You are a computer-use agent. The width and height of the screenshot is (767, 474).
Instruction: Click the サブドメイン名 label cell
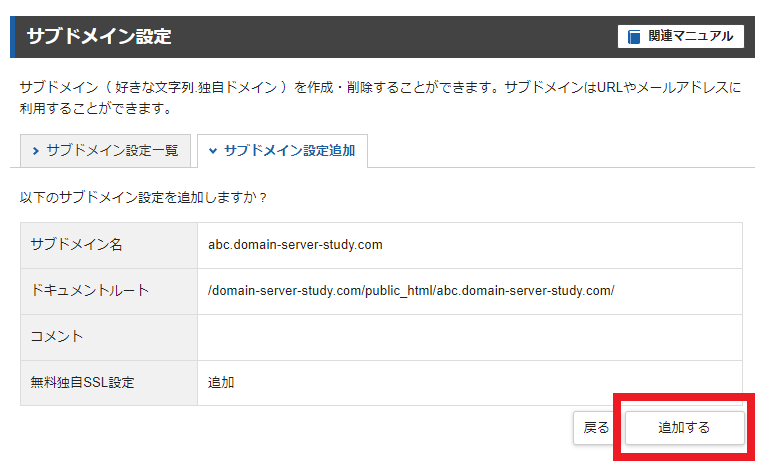point(109,245)
